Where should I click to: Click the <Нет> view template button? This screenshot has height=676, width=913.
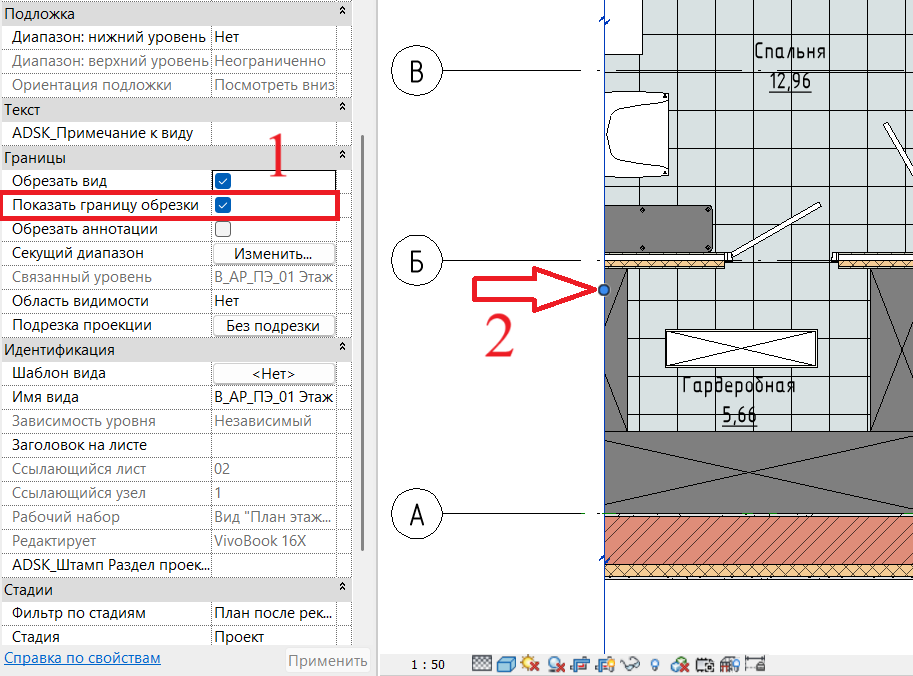tap(274, 373)
